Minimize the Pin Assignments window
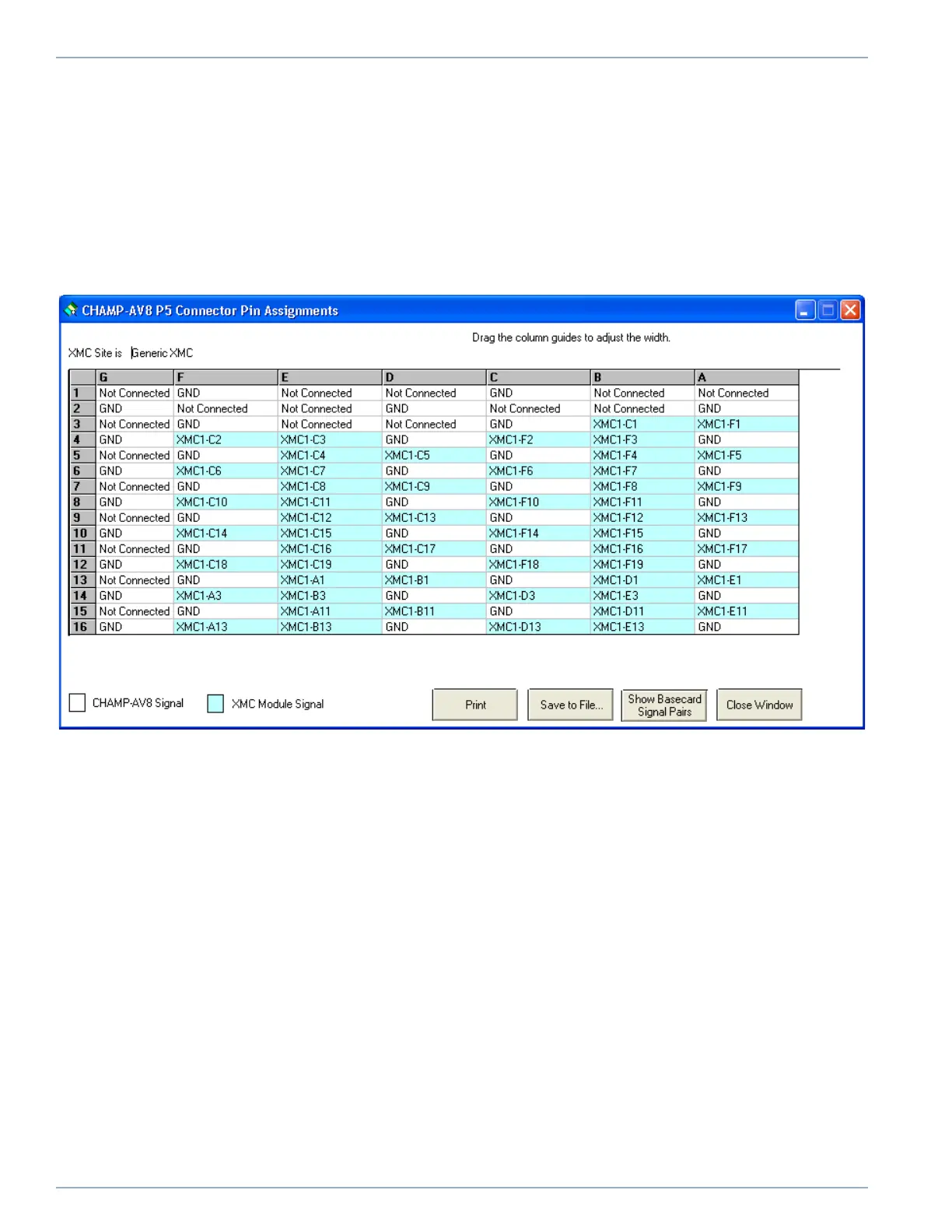Screen dimensions: 952x1232 [806, 310]
